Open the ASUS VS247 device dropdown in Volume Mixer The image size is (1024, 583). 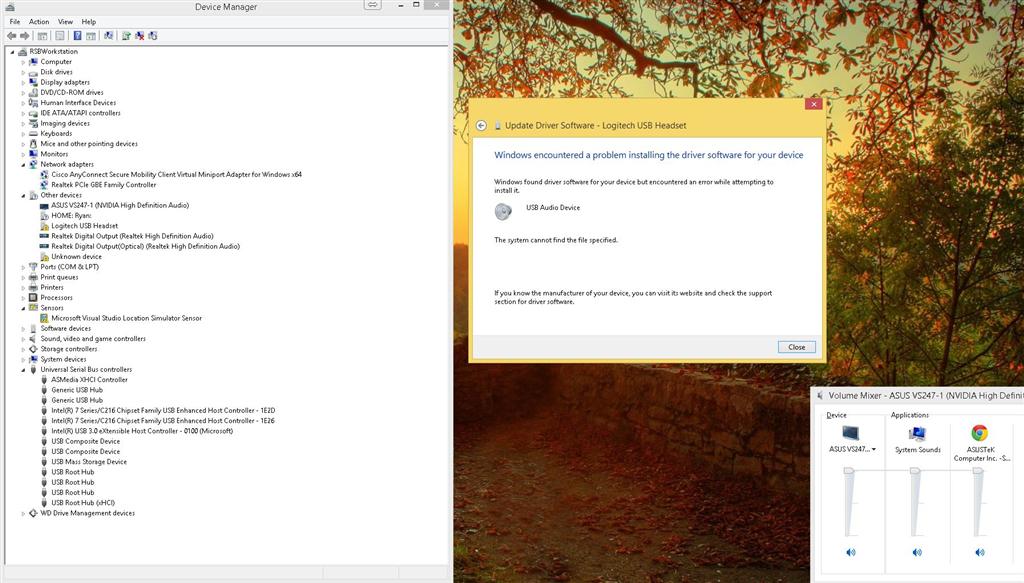pyautogui.click(x=874, y=449)
